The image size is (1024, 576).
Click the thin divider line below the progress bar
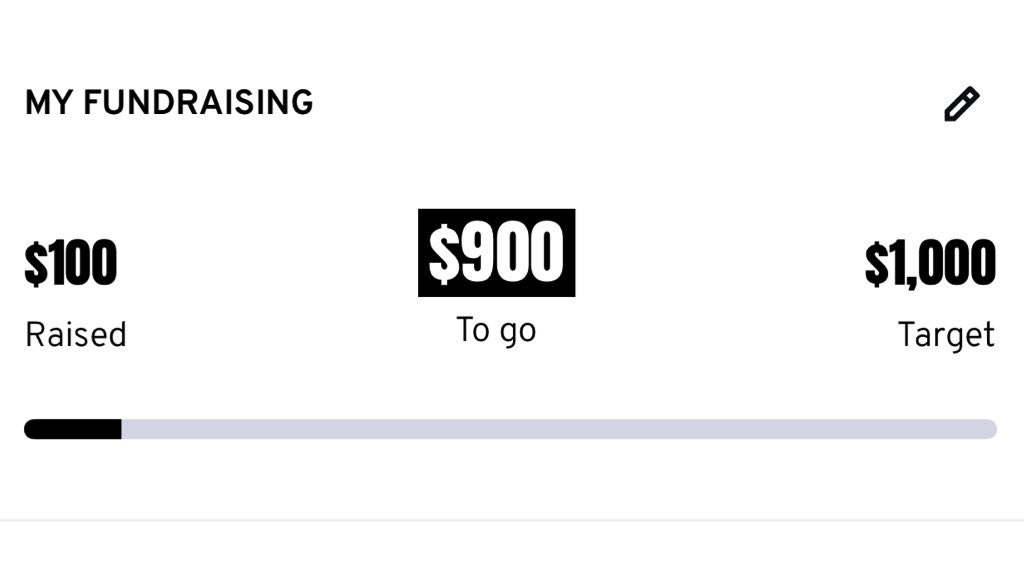click(512, 520)
